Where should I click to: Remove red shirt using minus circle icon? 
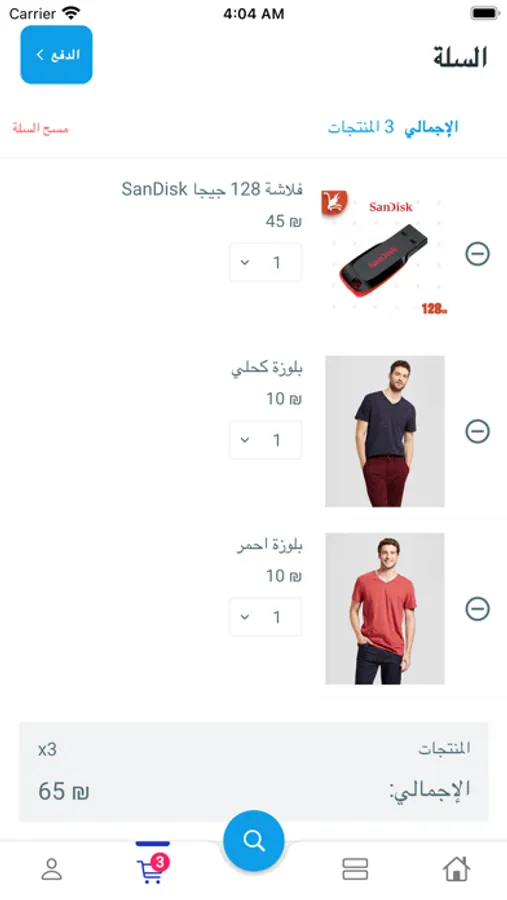477,608
